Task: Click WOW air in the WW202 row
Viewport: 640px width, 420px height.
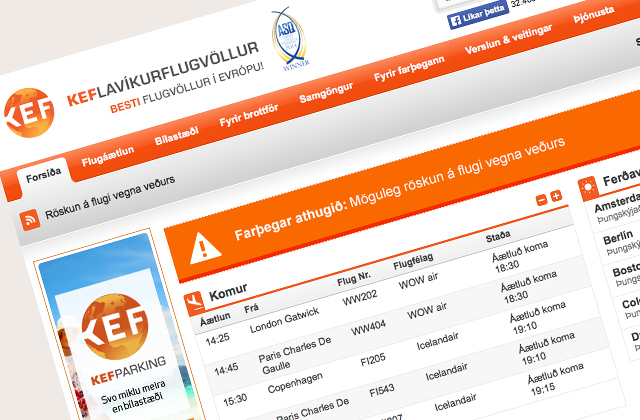Action: [x=418, y=281]
